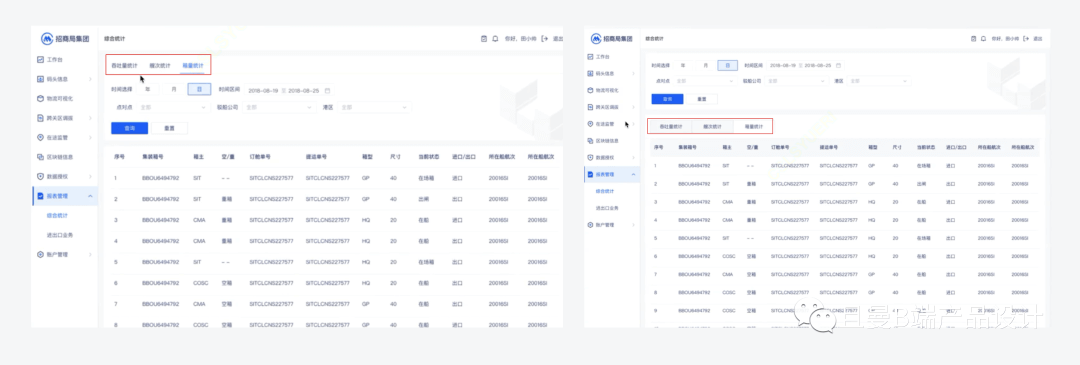Click 招商局集团 logo in left screenshot
Image resolution: width=1080 pixels, height=365 pixels.
[x=64, y=39]
